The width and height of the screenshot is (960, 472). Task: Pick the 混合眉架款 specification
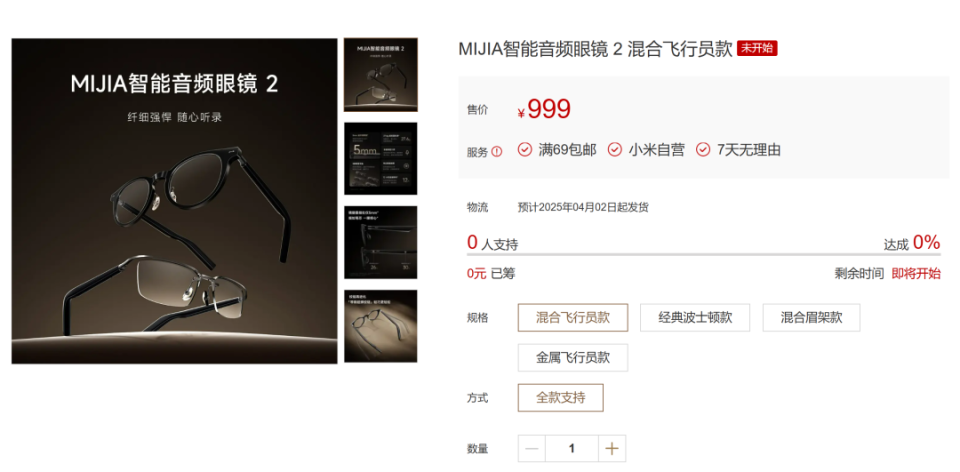811,318
